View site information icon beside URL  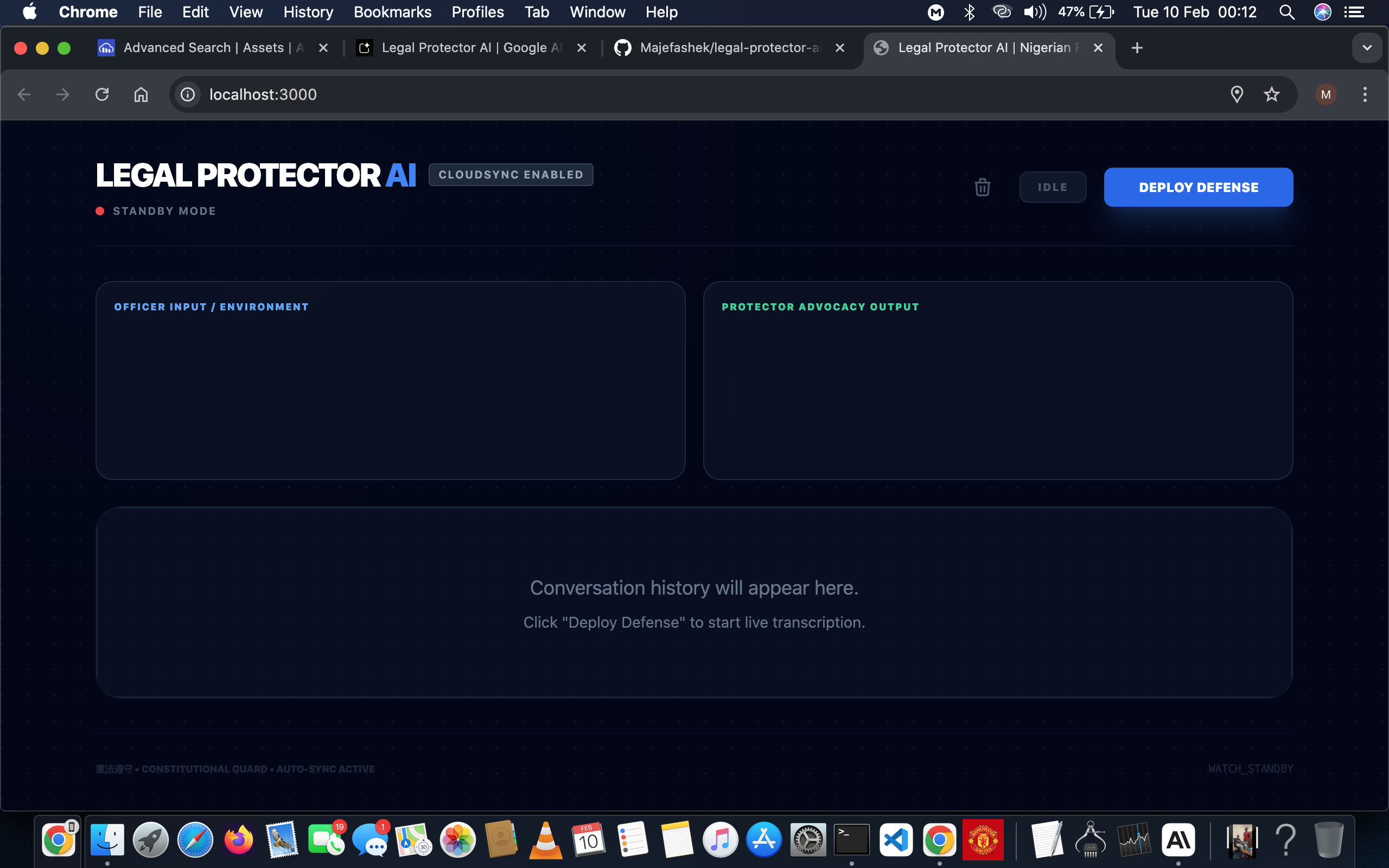pyautogui.click(x=188, y=94)
